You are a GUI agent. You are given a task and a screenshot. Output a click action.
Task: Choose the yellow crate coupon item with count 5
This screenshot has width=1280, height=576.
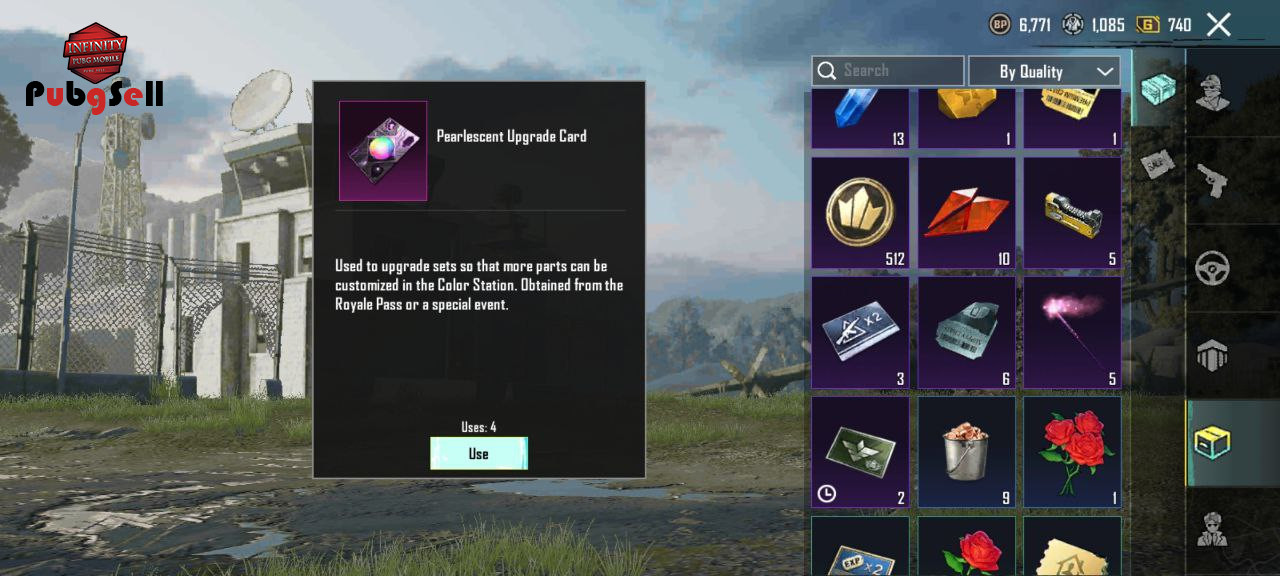pyautogui.click(x=1072, y=213)
